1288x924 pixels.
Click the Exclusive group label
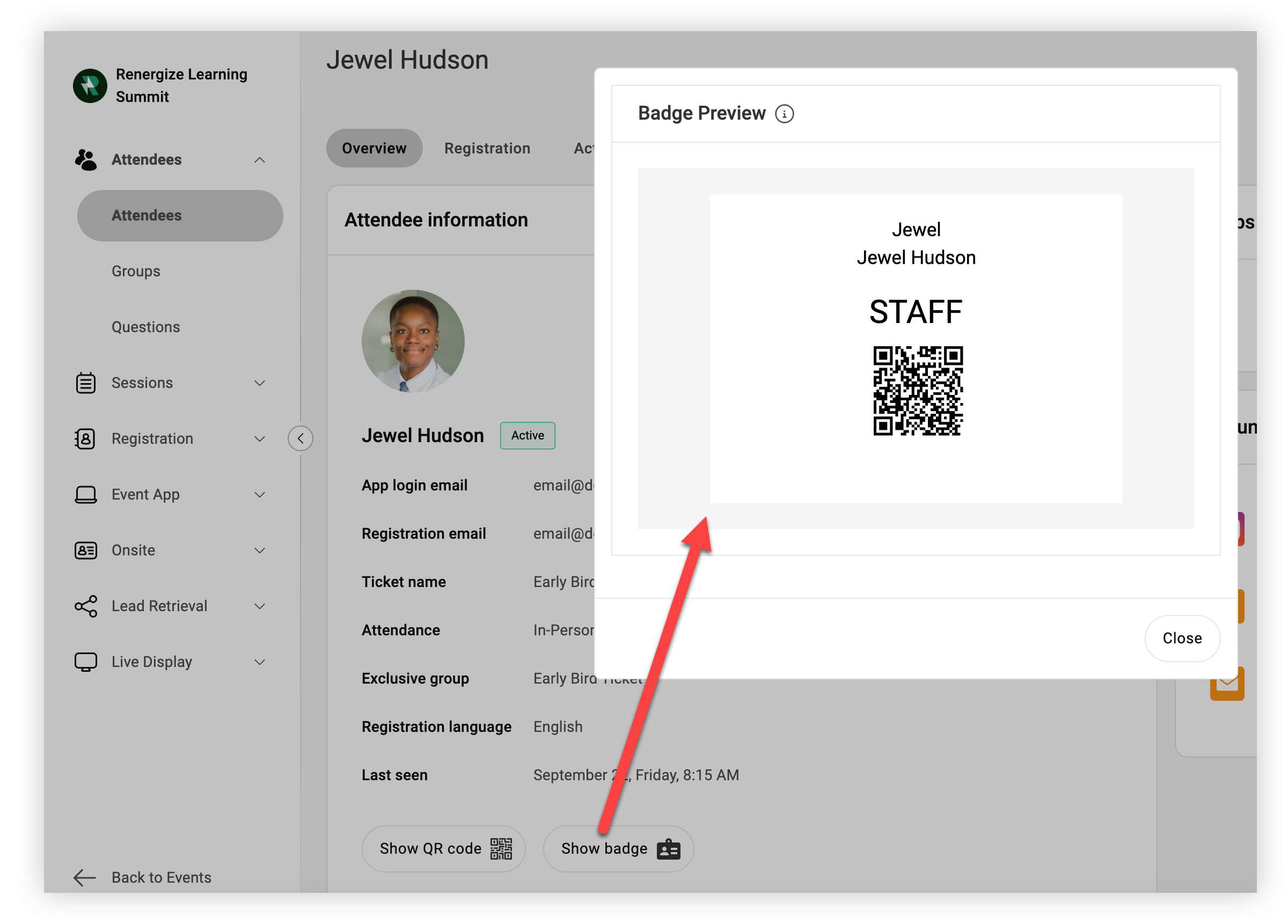click(415, 678)
